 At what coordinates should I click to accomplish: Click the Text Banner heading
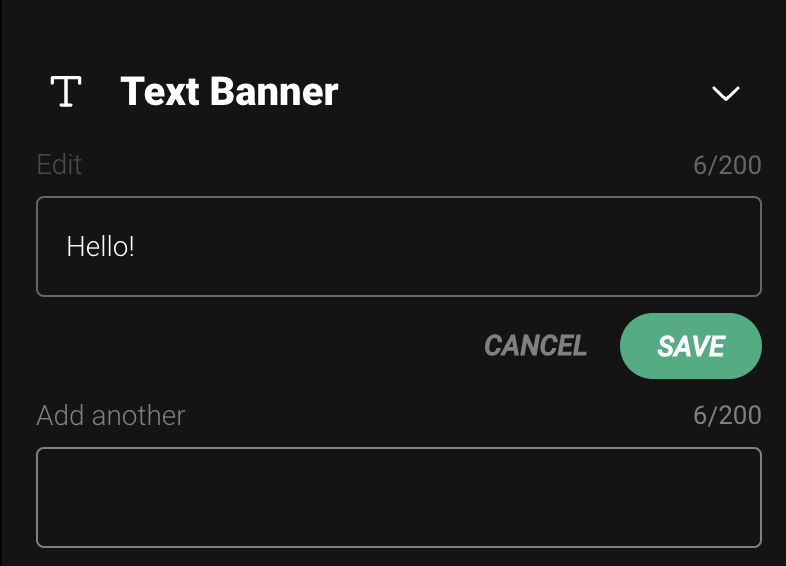[229, 92]
